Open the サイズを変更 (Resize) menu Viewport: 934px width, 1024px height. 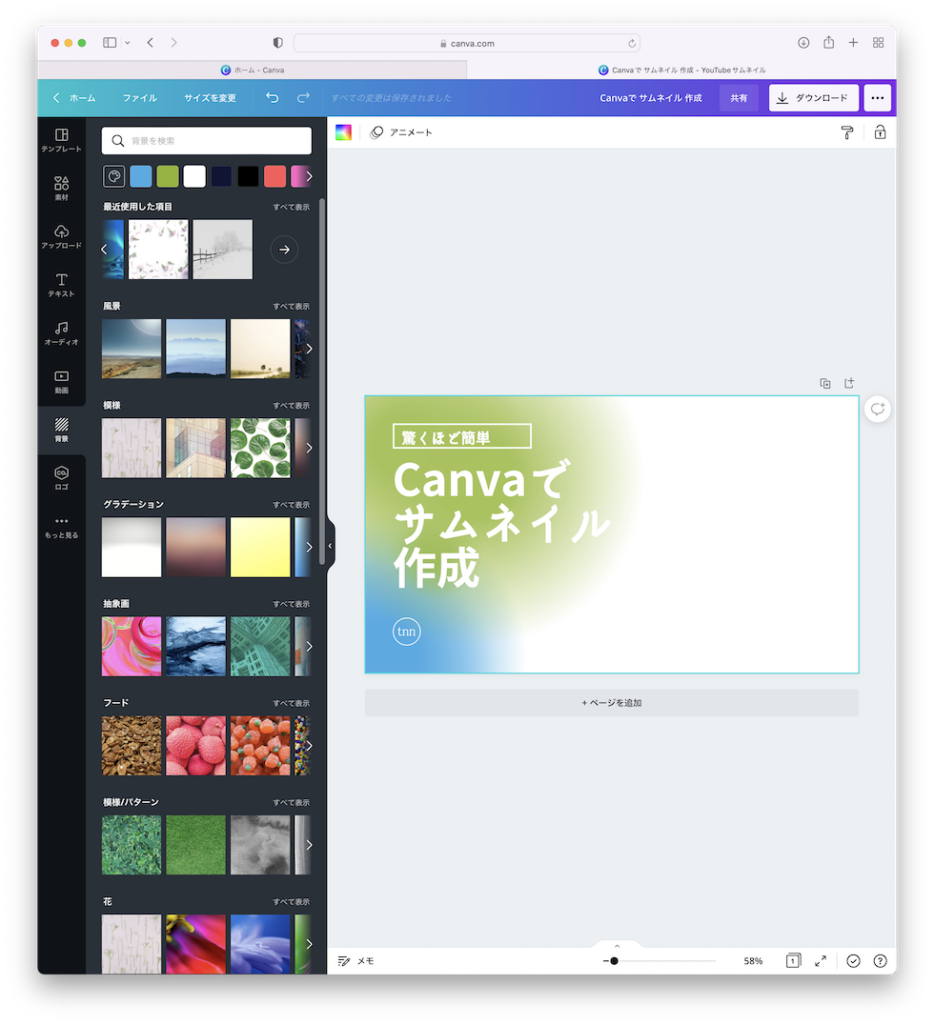pyautogui.click(x=210, y=98)
